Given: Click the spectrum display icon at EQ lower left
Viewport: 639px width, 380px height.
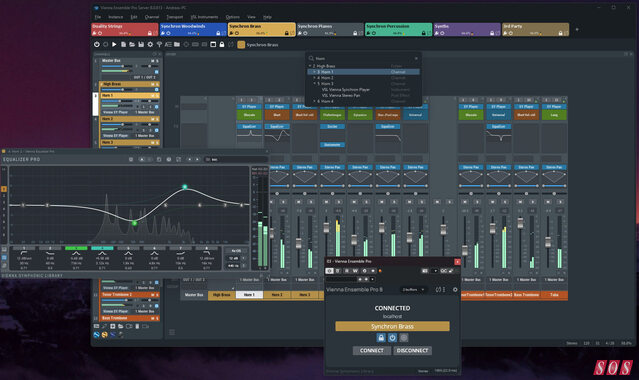Looking at the screenshot, I should click(4, 258).
